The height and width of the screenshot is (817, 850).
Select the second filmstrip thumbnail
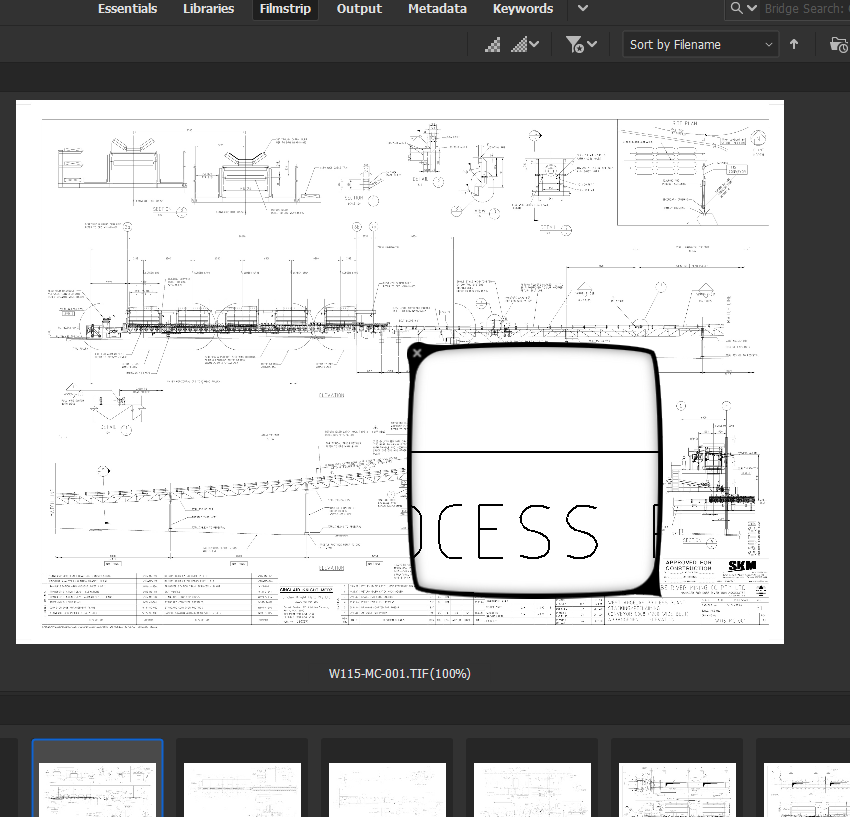click(242, 779)
